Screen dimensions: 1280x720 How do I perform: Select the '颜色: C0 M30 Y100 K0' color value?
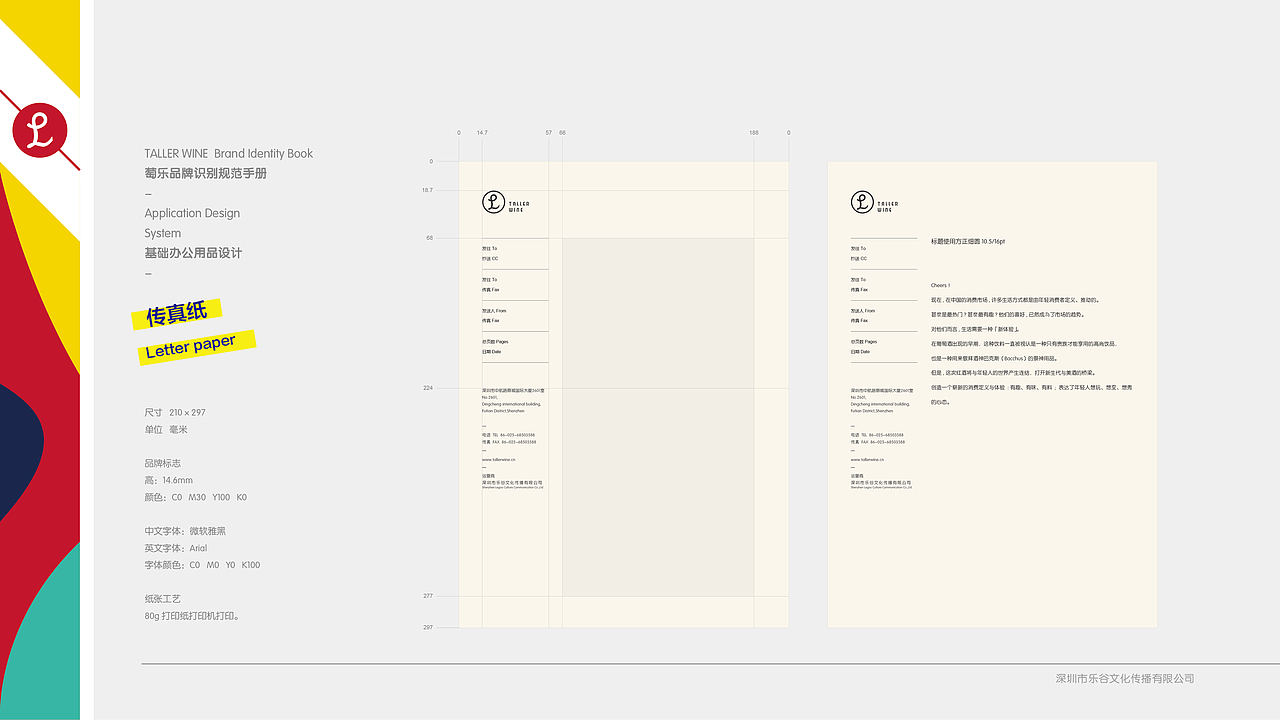(195, 497)
